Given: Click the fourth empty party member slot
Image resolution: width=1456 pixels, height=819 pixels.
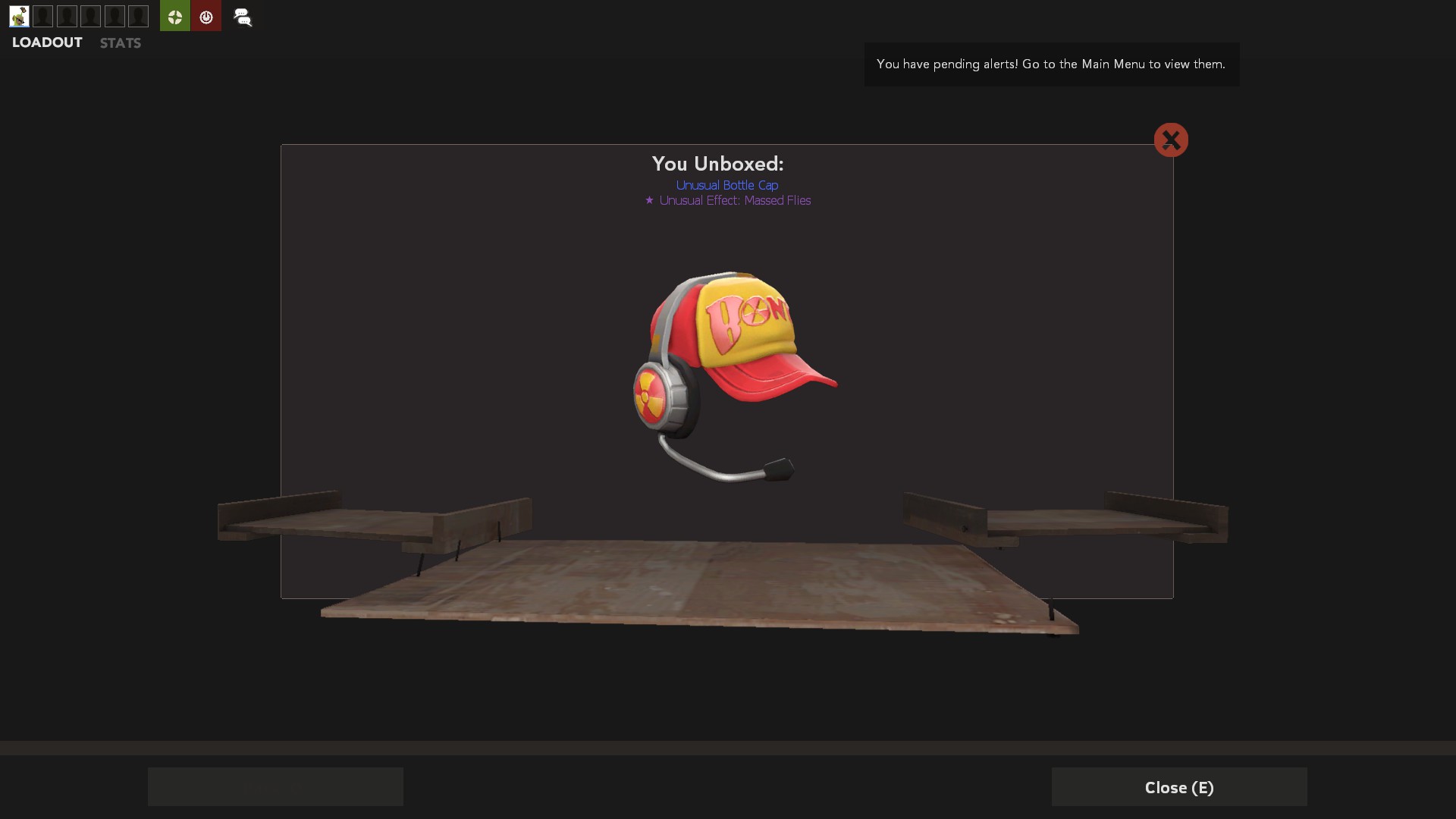Looking at the screenshot, I should [x=115, y=16].
